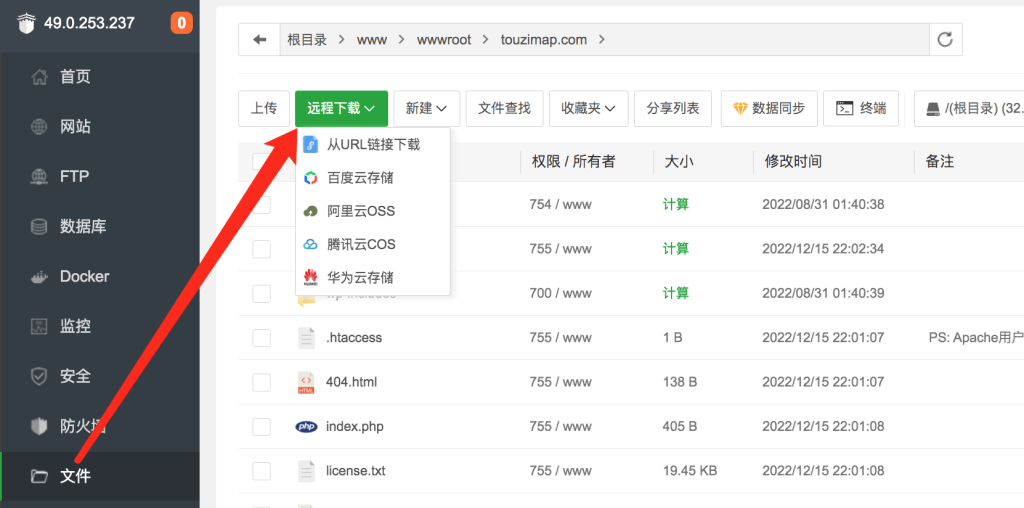Click the monitor icon beside 监控
1024x508 pixels.
[39, 326]
